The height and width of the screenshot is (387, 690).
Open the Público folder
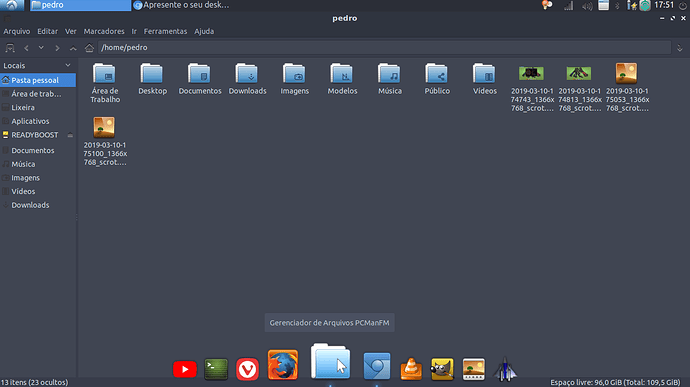point(437,79)
